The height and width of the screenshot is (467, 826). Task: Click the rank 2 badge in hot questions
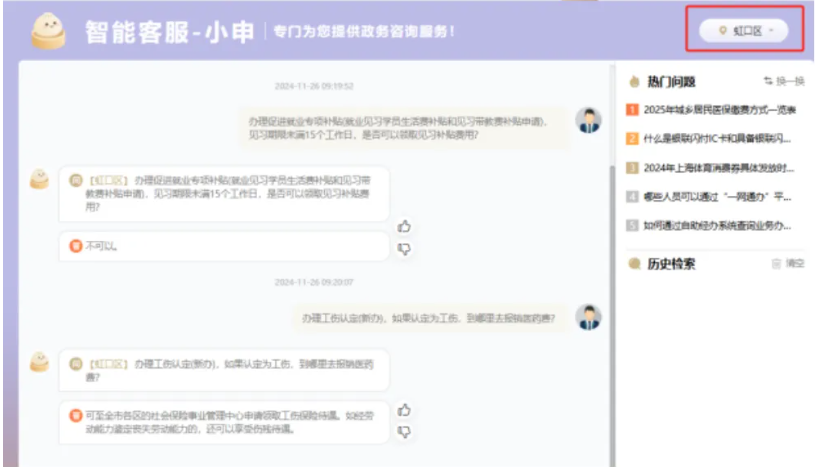[x=632, y=138]
